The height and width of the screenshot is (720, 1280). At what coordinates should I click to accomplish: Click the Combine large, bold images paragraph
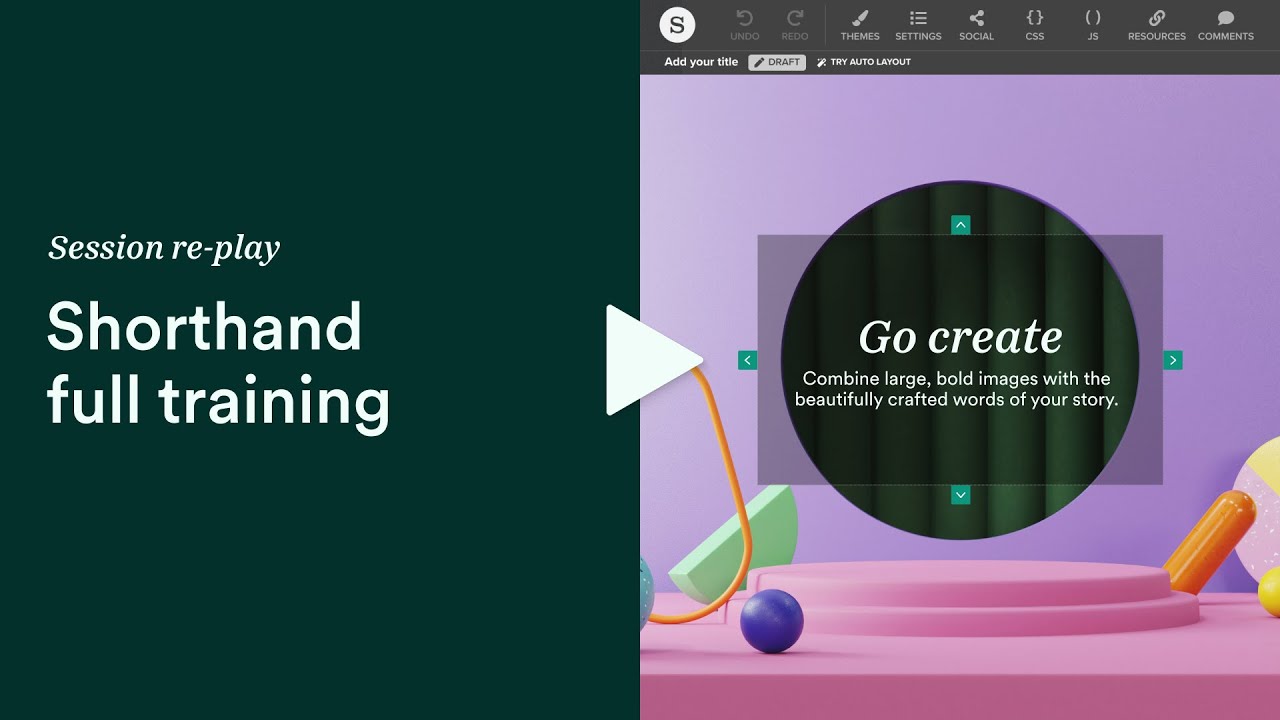coord(957,389)
